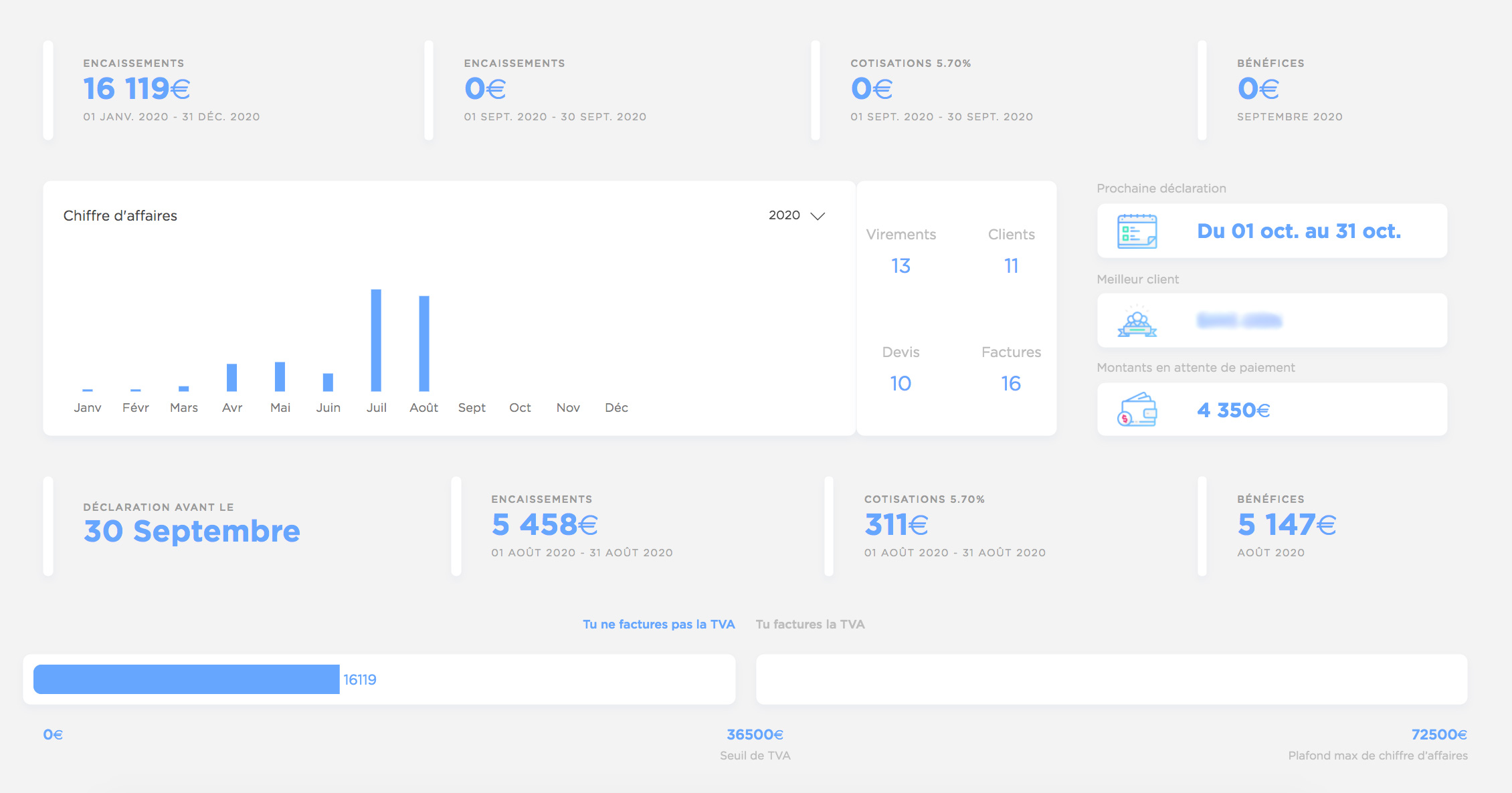Screen dimensions: 1512x793
Task: Click 'Du 01 oct. au 31 oct.'
Action: pos(1299,230)
